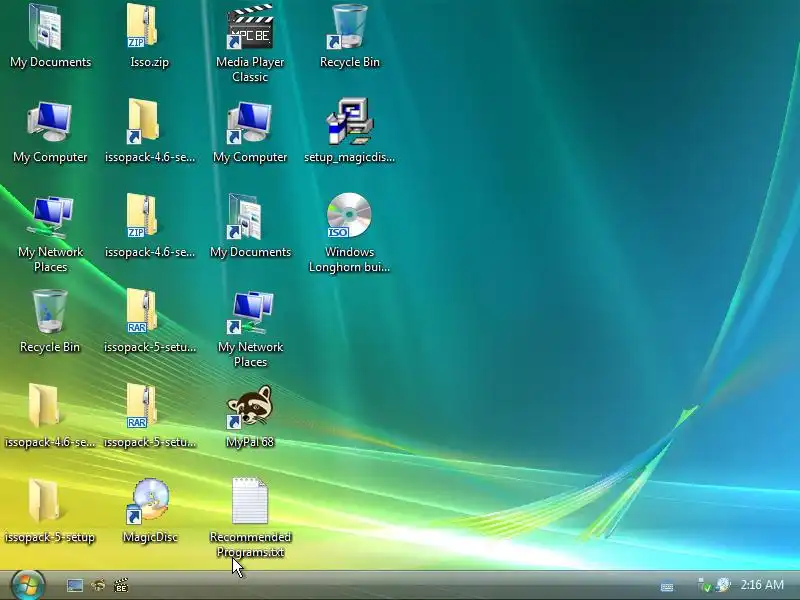Select the setup_magicdis... installer icon

click(x=349, y=121)
